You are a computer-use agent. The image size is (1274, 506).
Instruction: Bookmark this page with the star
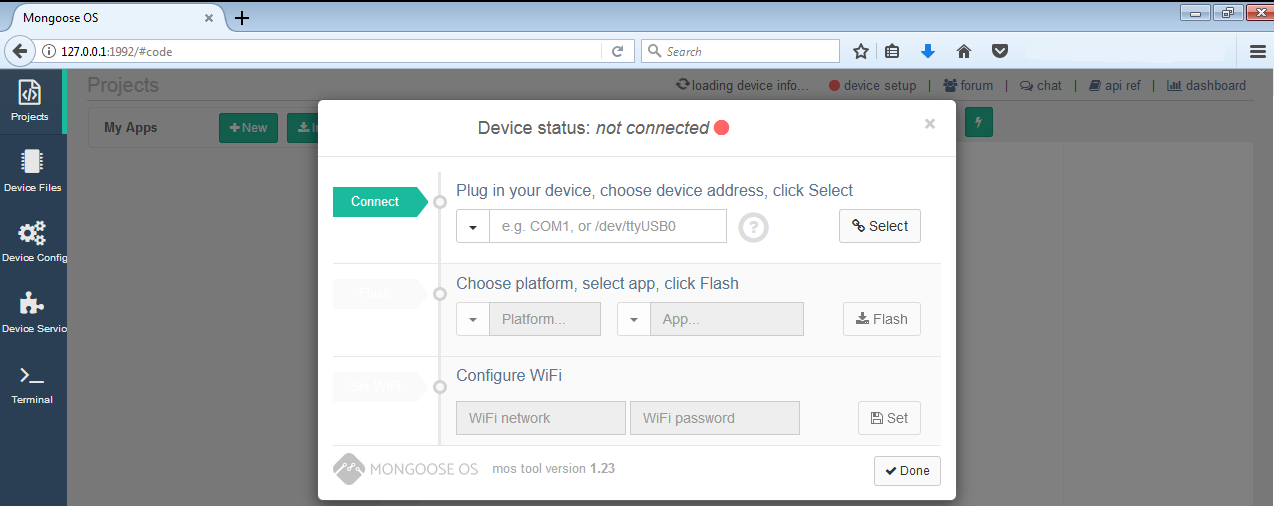point(860,51)
